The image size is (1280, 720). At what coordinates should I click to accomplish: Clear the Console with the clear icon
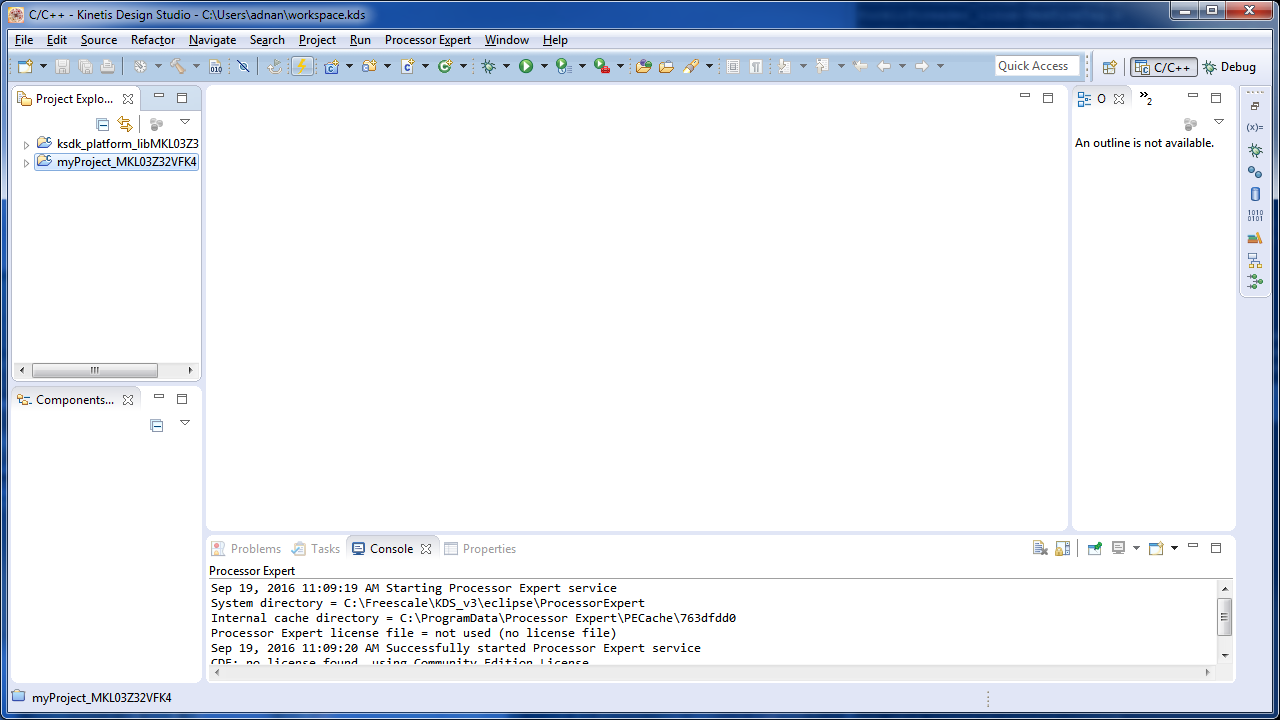[x=1039, y=548]
